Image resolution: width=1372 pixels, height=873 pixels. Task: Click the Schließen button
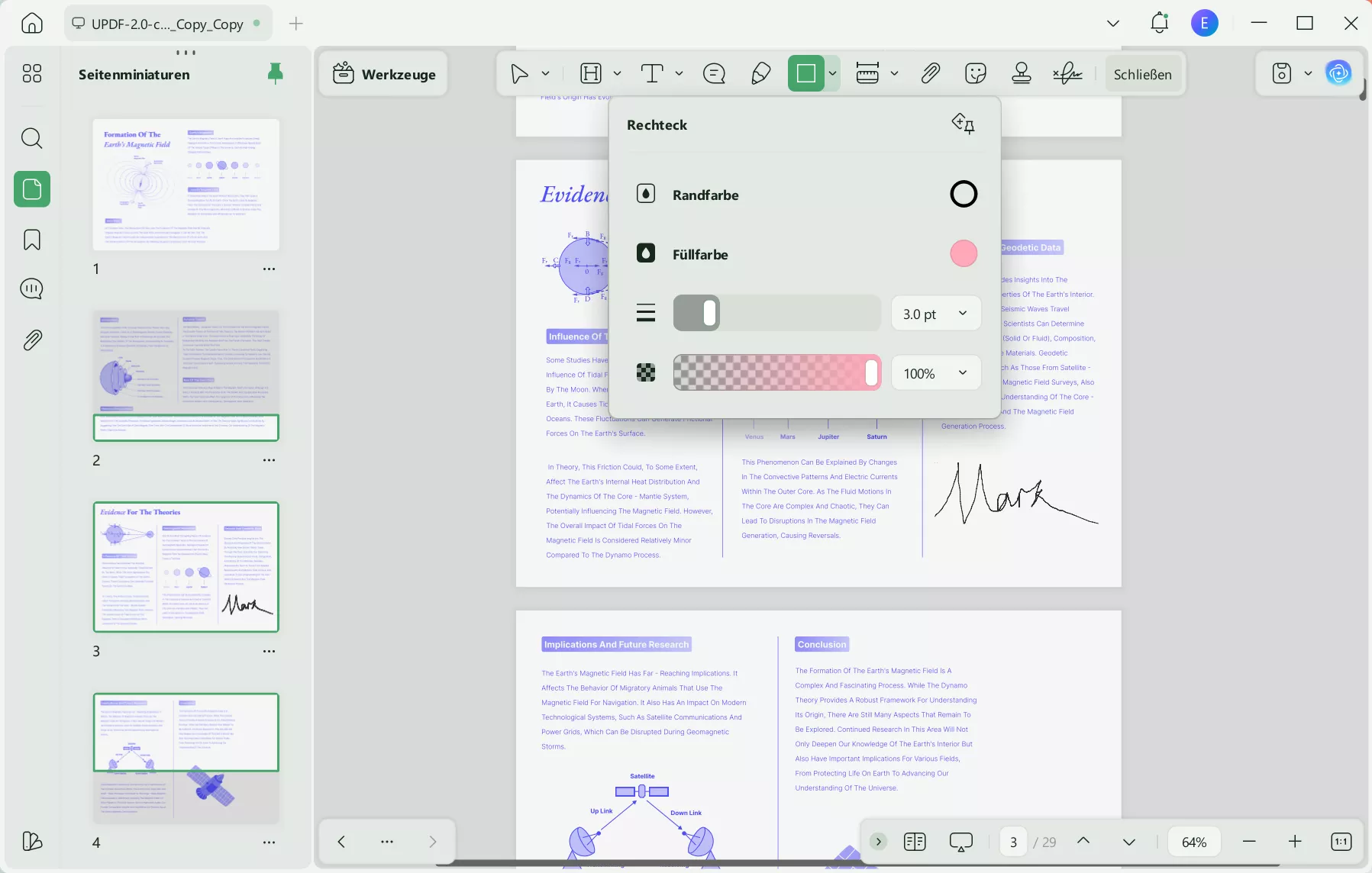[x=1143, y=74]
